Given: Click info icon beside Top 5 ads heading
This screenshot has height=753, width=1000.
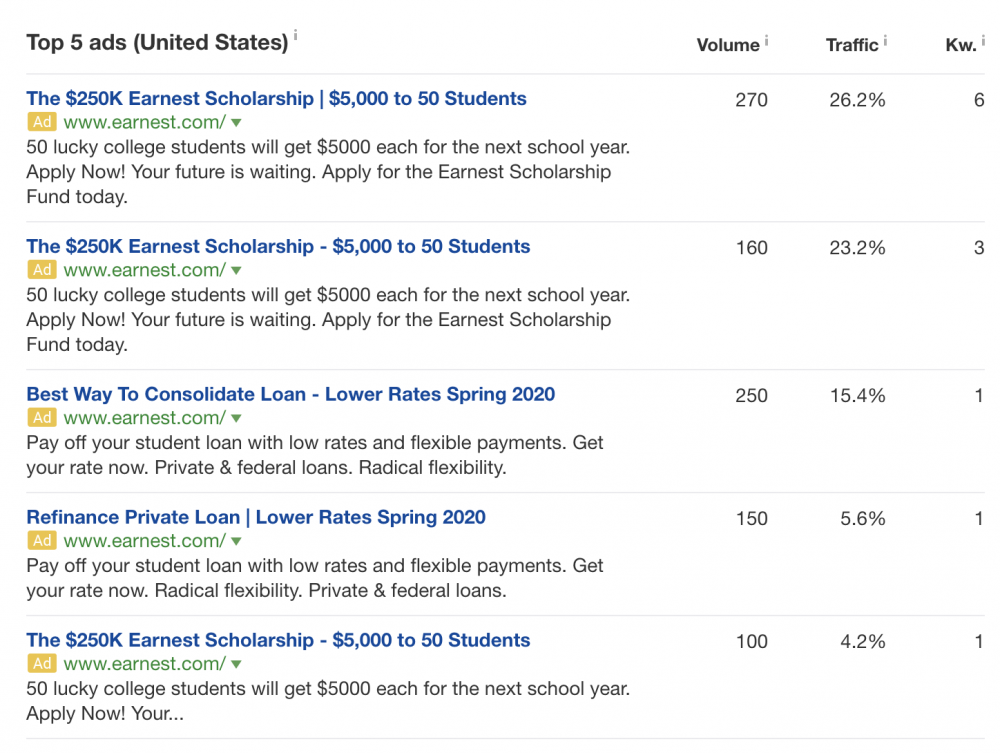Looking at the screenshot, I should (296, 36).
